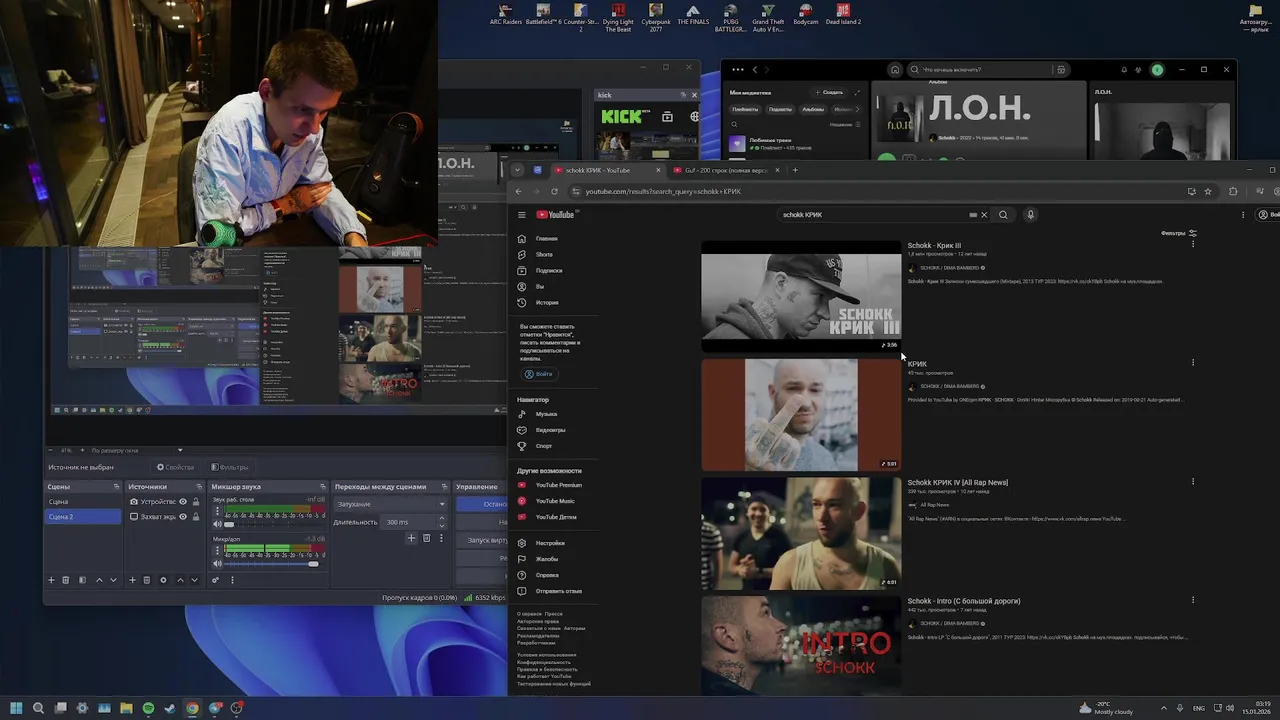Select Сцена 2 in the Scenes list

point(83,517)
